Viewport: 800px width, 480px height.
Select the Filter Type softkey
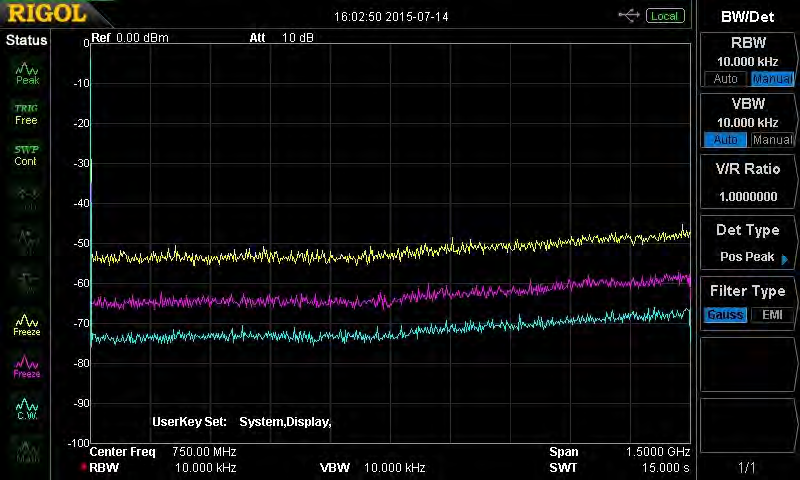coord(748,304)
